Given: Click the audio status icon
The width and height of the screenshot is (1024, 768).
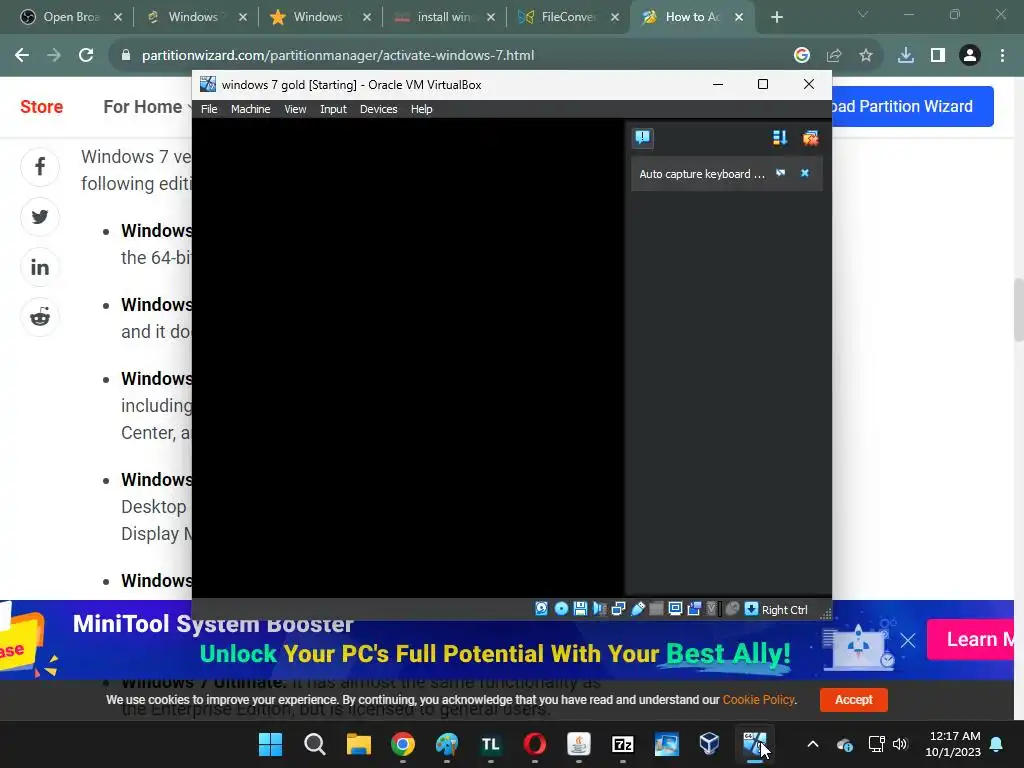Looking at the screenshot, I should 599,609.
